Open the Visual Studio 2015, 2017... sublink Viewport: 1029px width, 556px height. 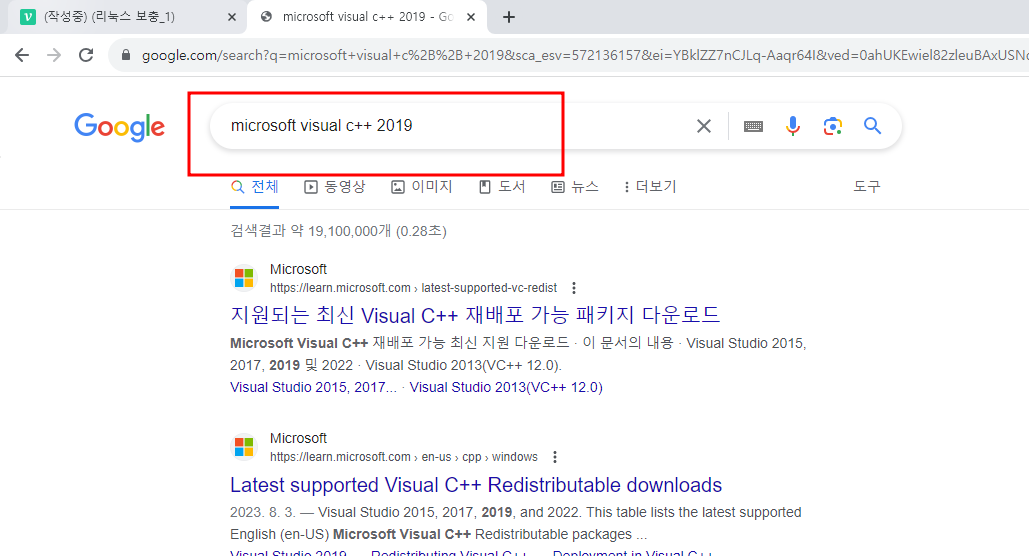pos(313,387)
